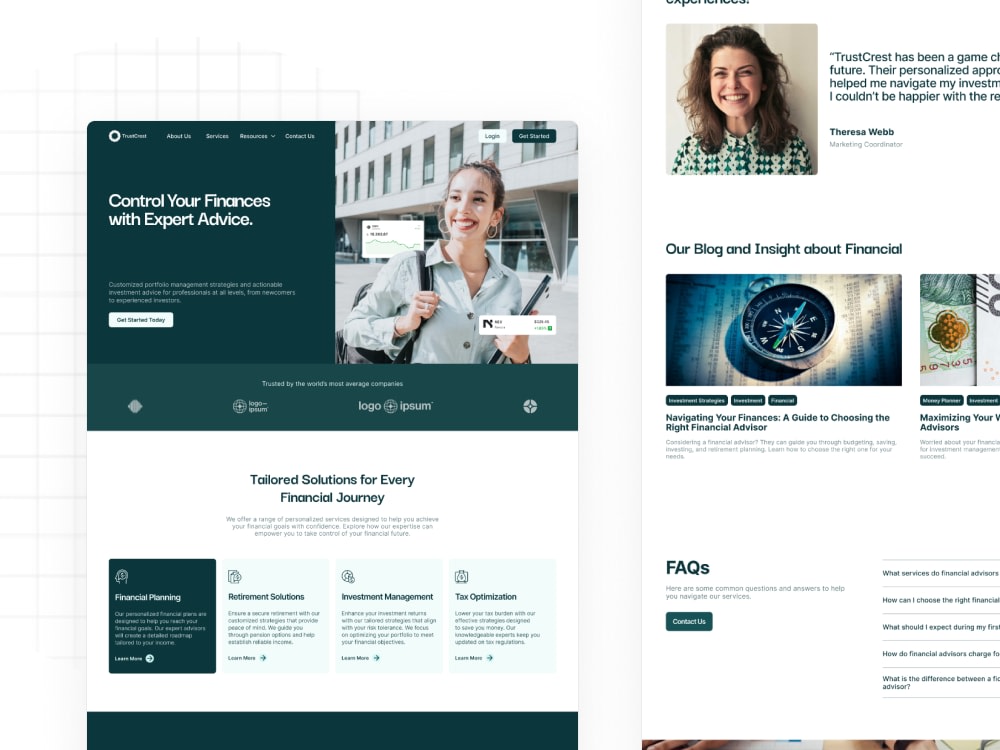
Task: Click the Investment Management card icon
Action: pos(348,577)
